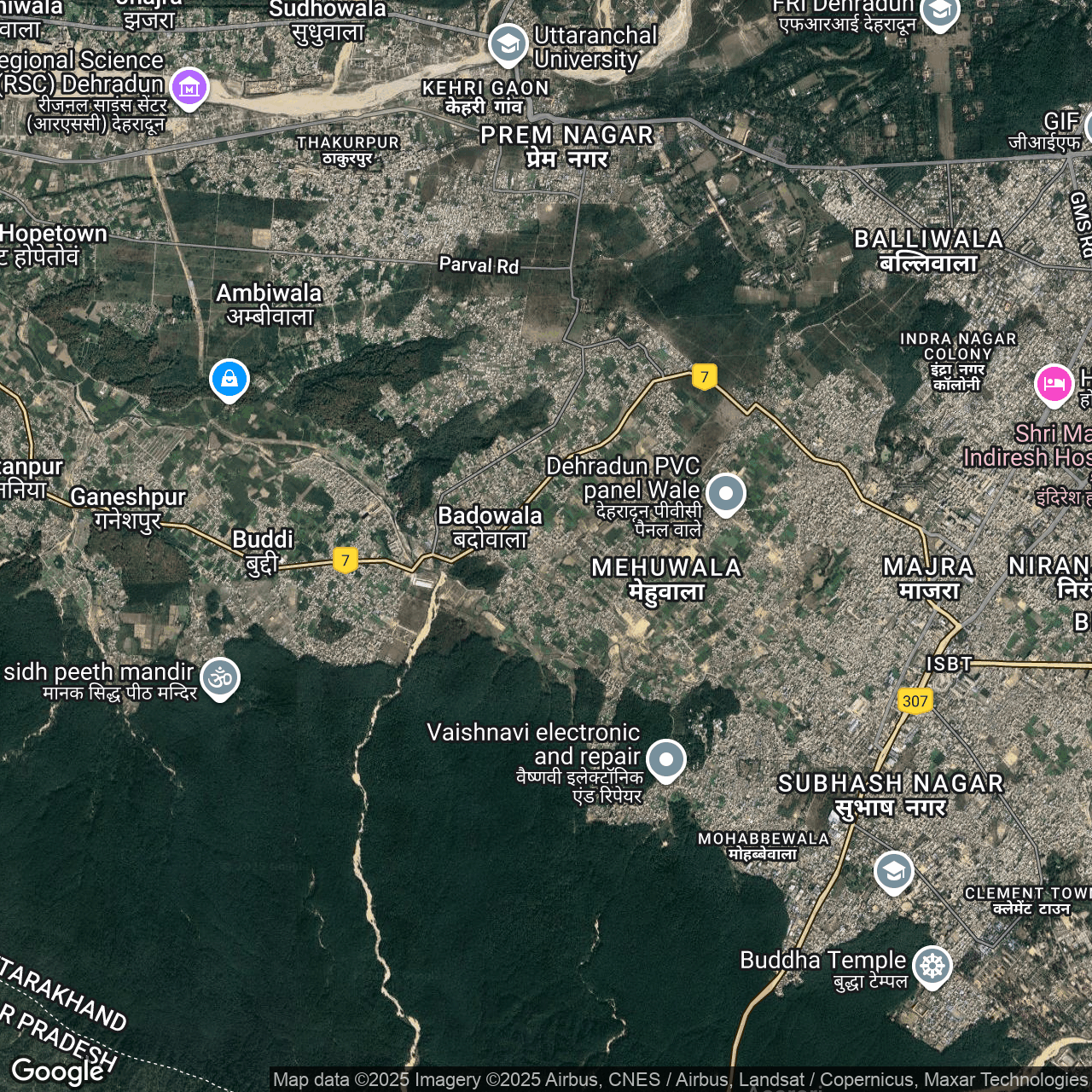Select the route 7 shield near Buddi
Screen dimensions: 1092x1092
point(346,560)
